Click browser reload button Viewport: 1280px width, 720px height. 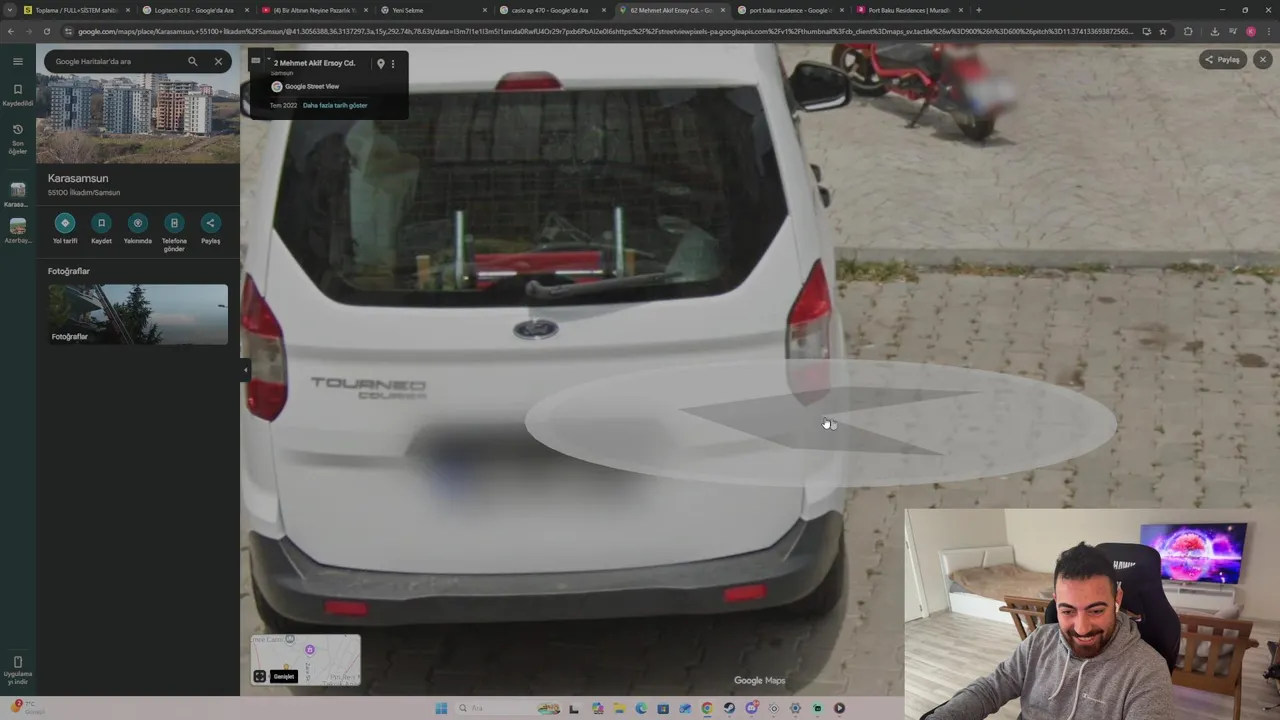(47, 31)
